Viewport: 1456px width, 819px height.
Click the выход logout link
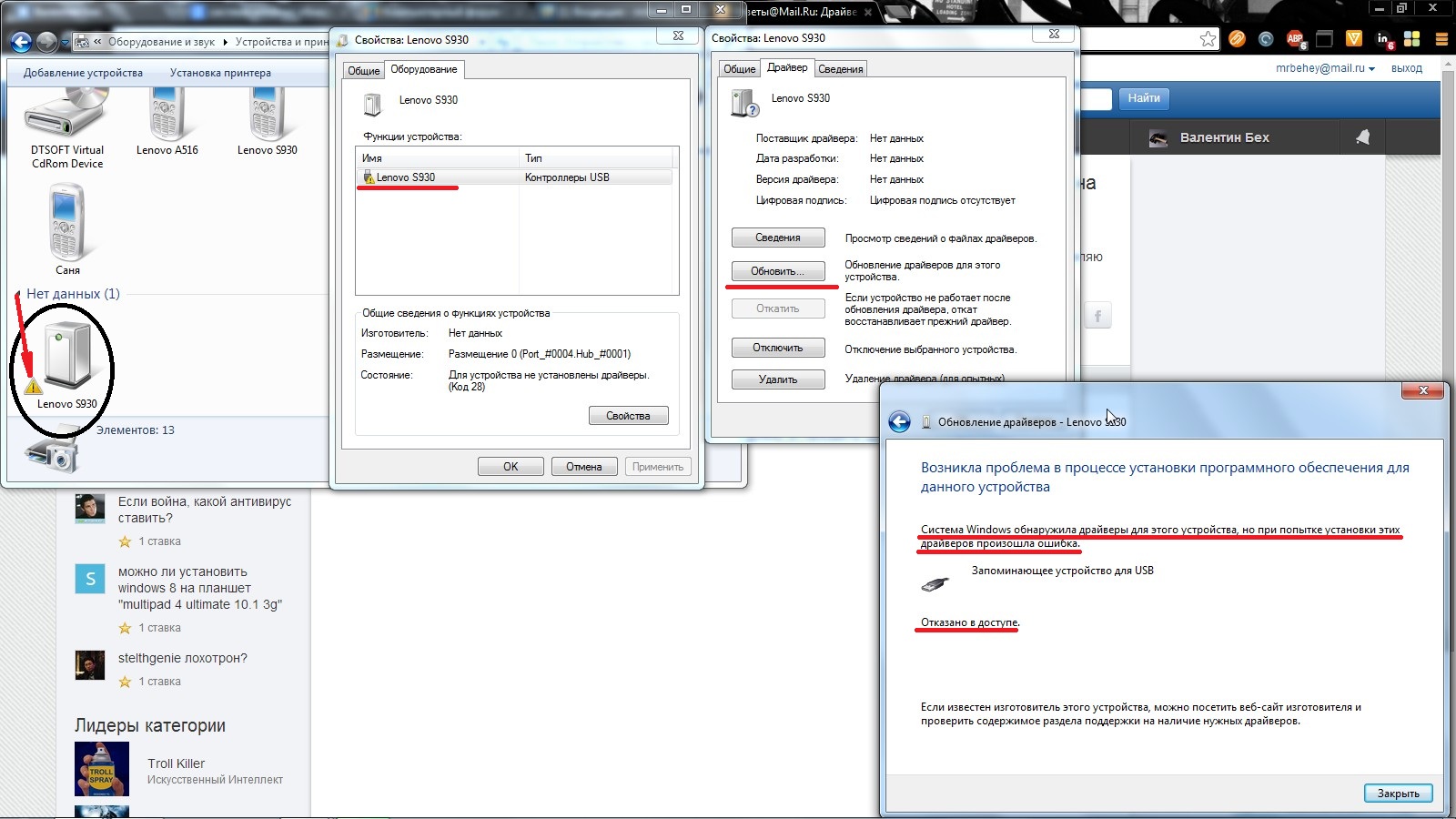click(1407, 68)
